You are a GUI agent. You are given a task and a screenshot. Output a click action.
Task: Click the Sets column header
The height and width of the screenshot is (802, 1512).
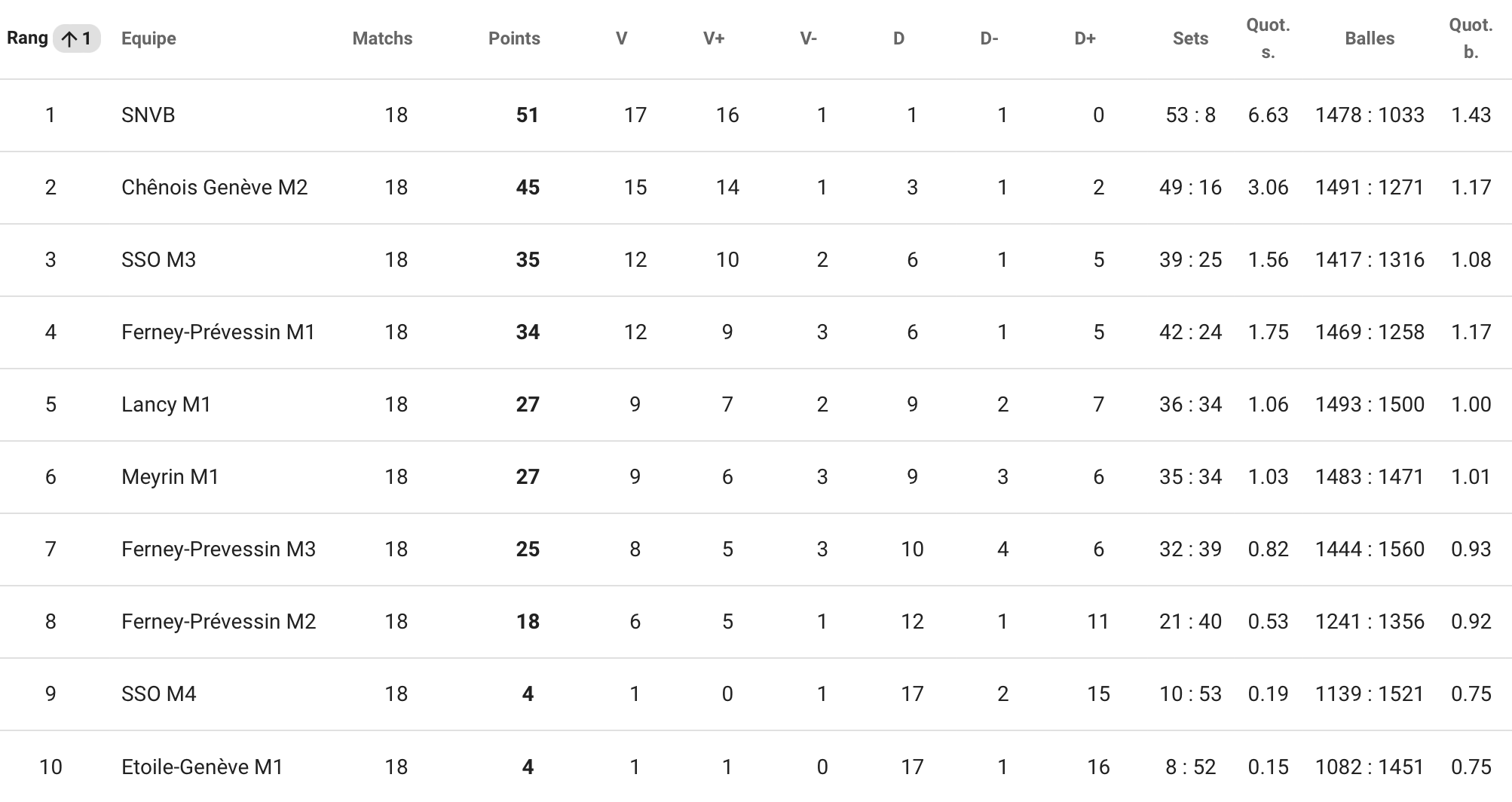click(x=1190, y=38)
